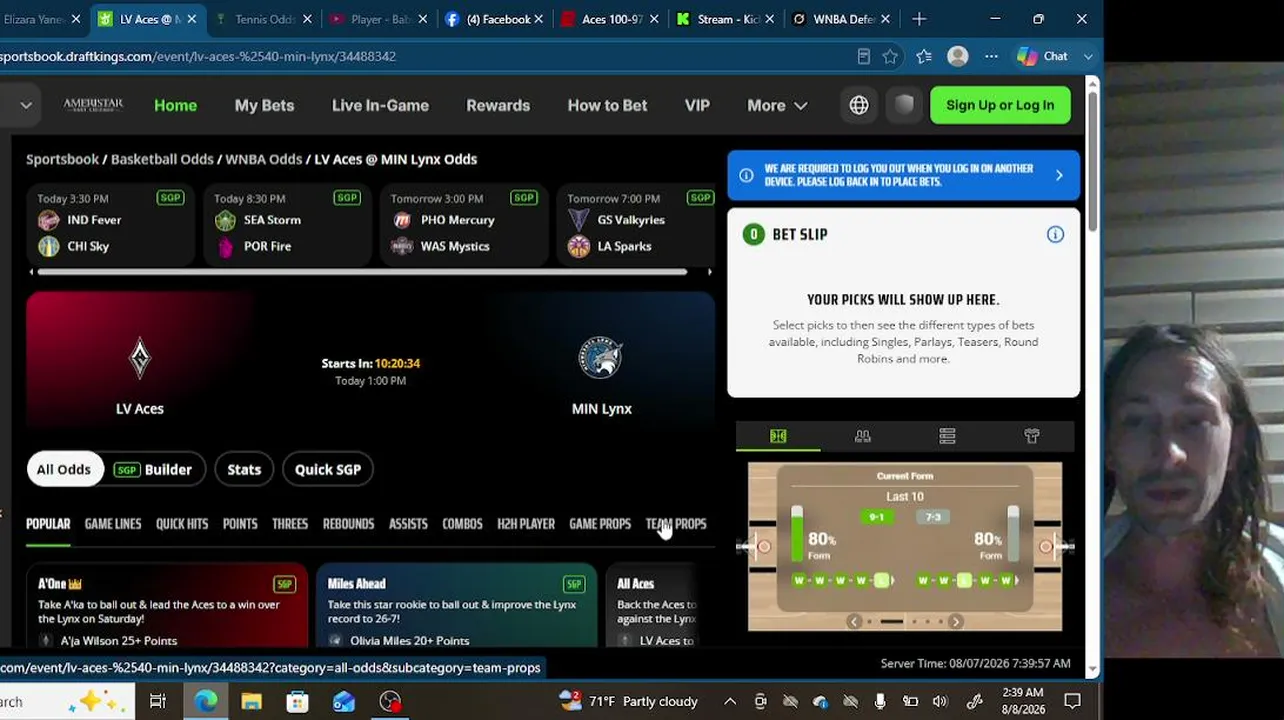Image resolution: width=1284 pixels, height=720 pixels.
Task: Open the Game Props tab
Action: point(600,524)
